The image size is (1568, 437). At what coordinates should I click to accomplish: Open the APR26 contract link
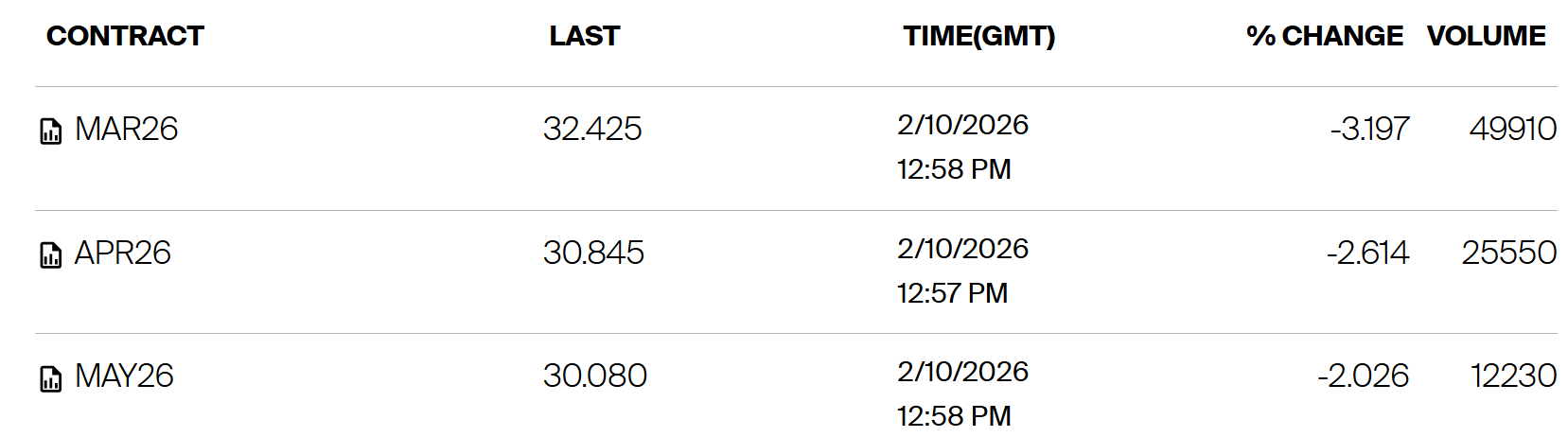click(123, 253)
